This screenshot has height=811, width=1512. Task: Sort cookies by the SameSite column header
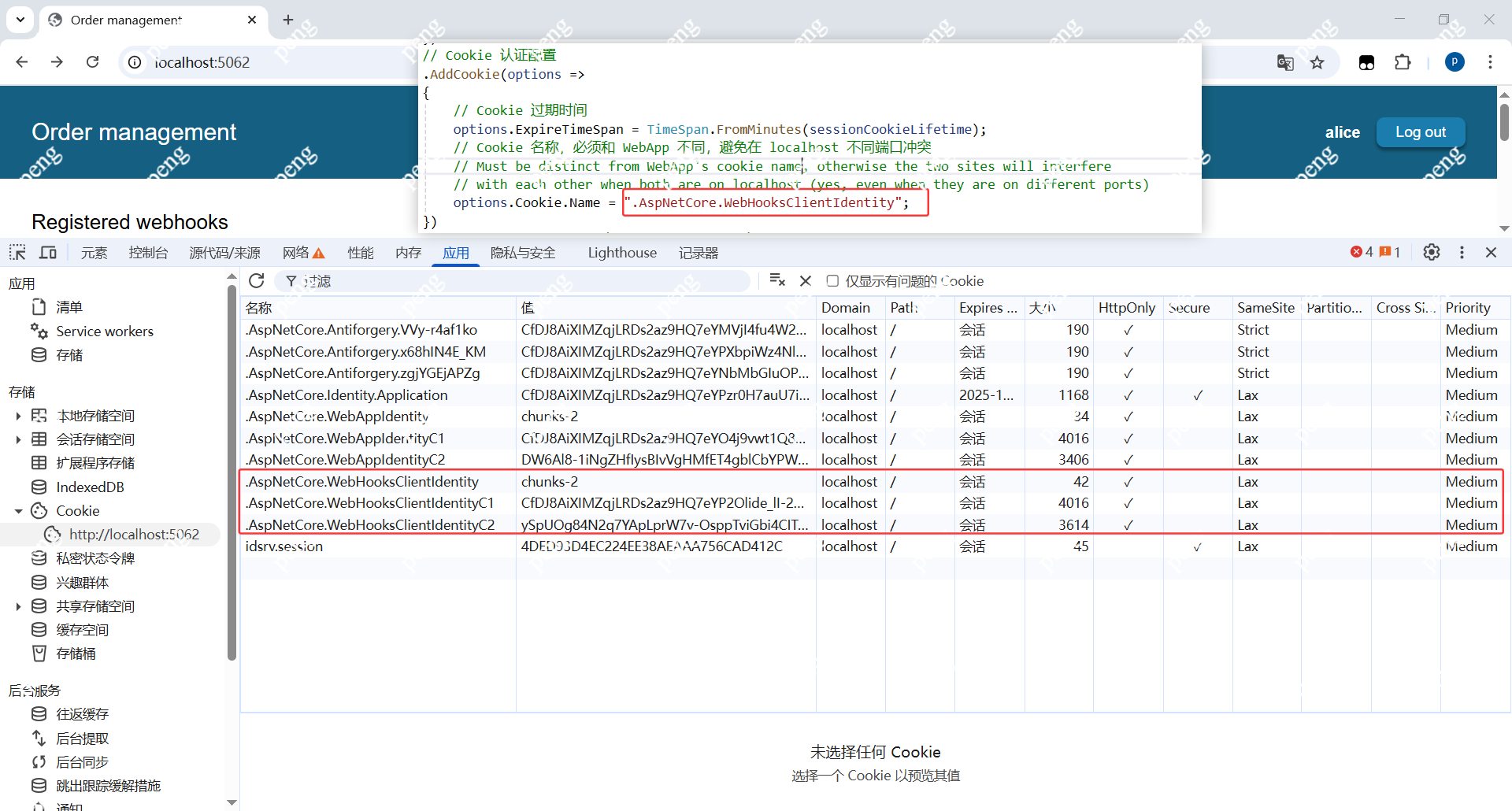tap(1266, 308)
